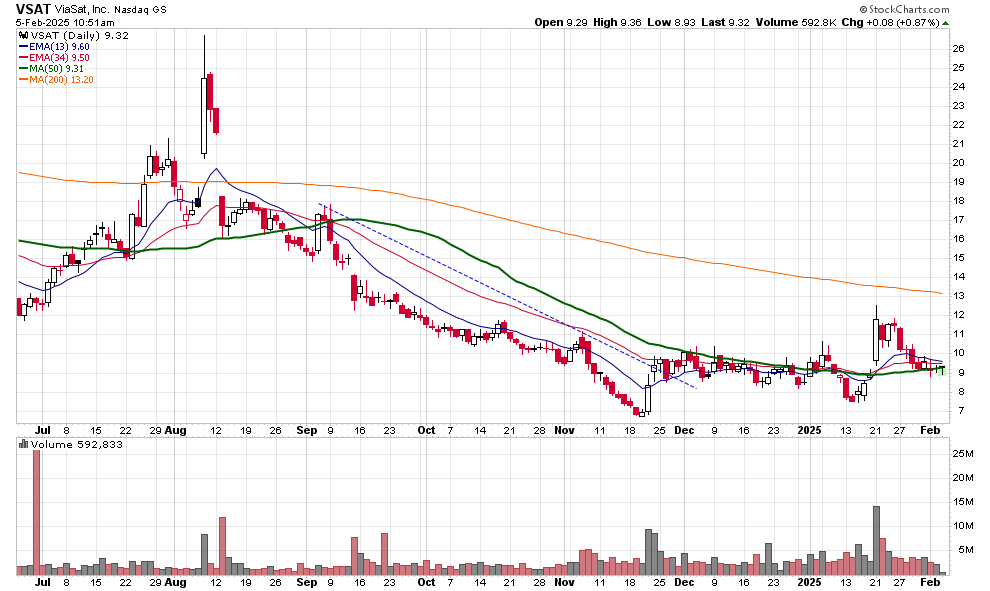Click the red EMA(34) legend line marker
Viewport: 990px width, 591px height.
(22, 57)
